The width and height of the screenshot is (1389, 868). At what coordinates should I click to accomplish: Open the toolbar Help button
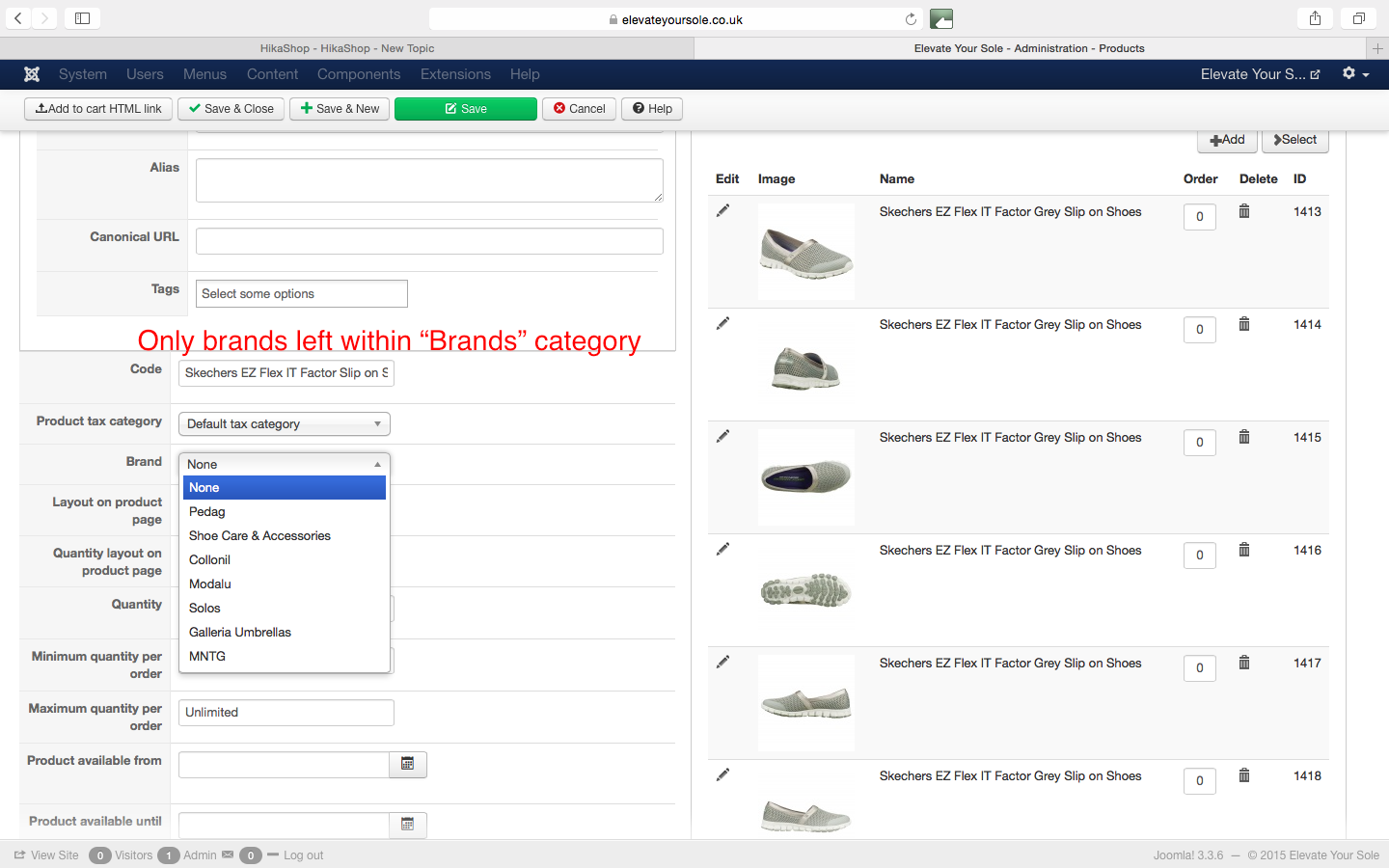point(652,109)
